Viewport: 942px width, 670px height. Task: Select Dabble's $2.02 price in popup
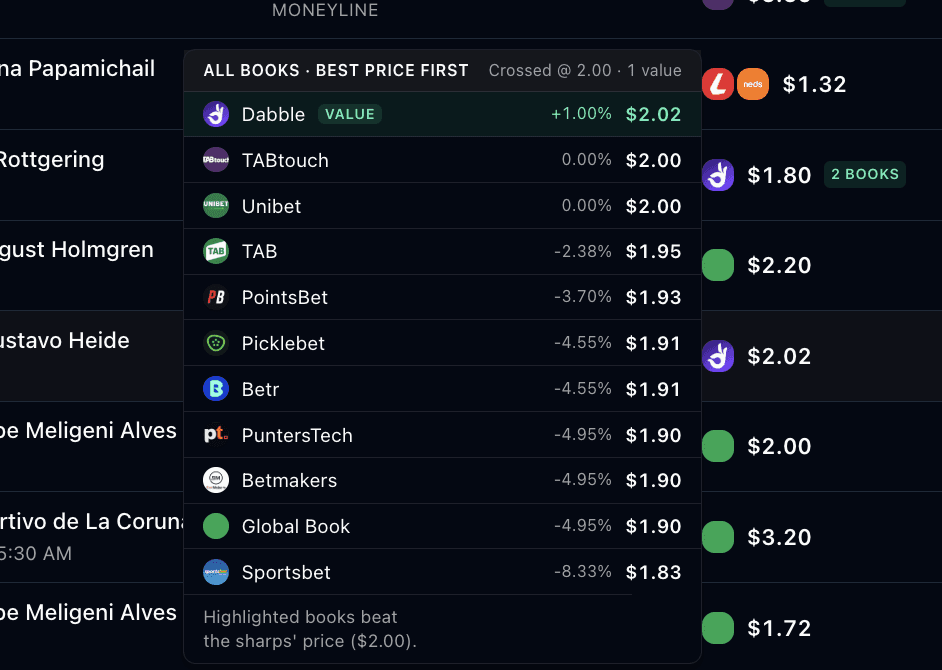pos(653,114)
